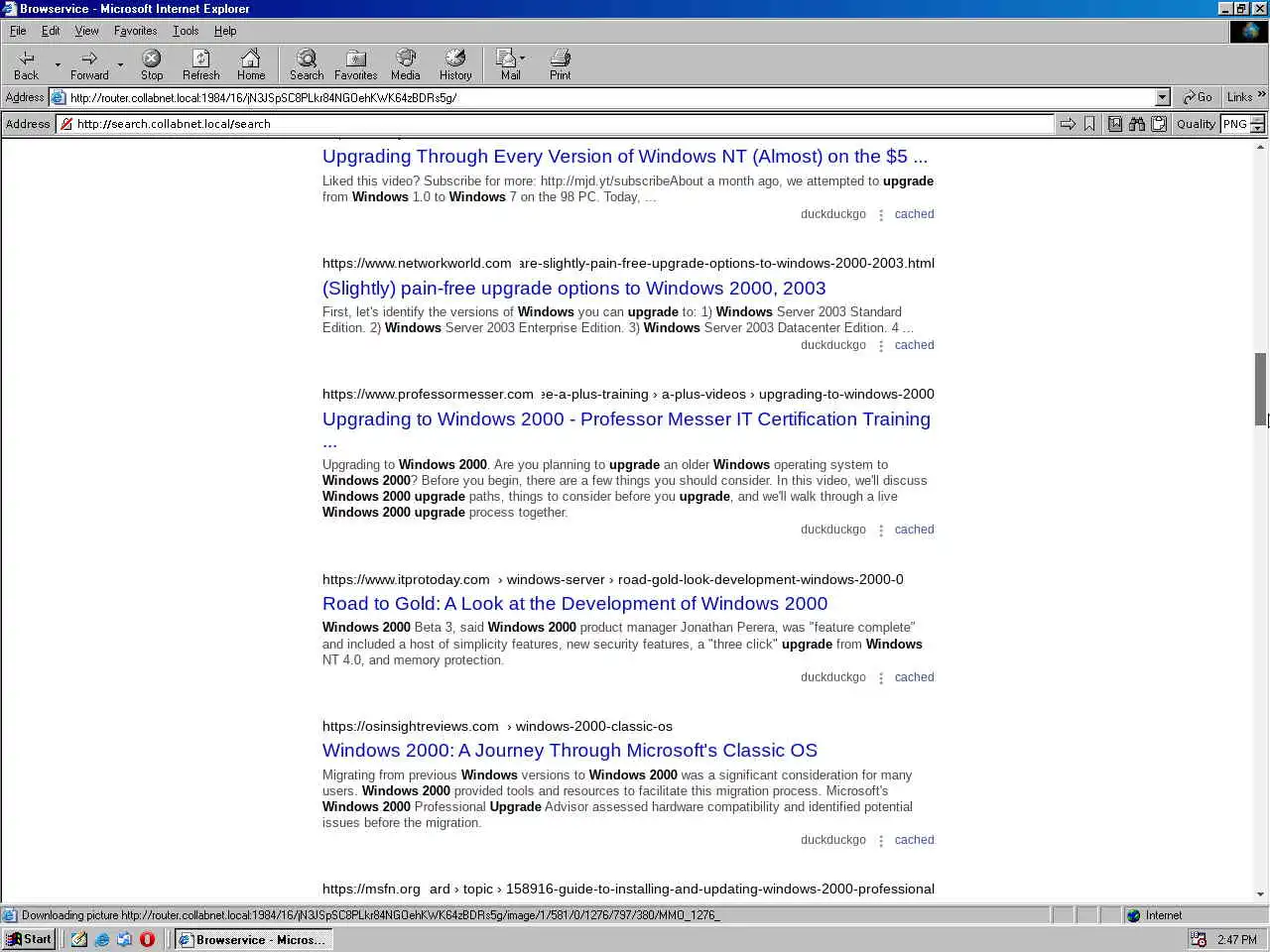Click the Quality PNG value field
This screenshot has width=1270, height=952.
click(x=1234, y=124)
